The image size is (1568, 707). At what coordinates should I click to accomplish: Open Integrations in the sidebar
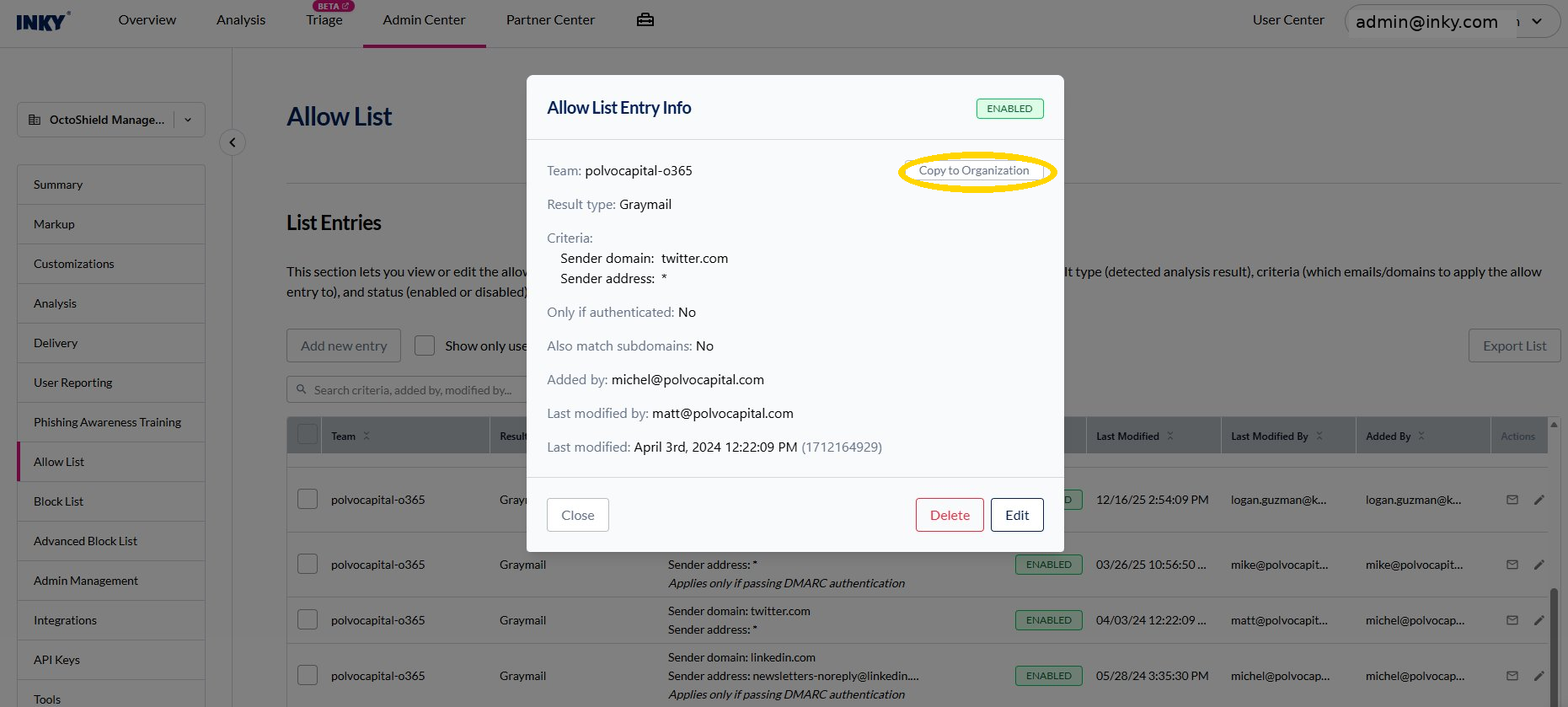point(111,620)
